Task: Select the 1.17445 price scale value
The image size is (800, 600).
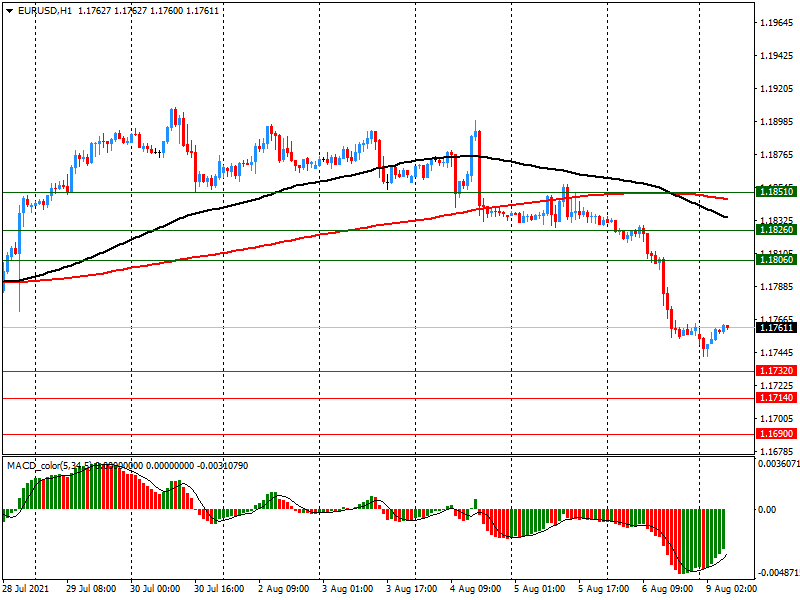Action: click(777, 353)
